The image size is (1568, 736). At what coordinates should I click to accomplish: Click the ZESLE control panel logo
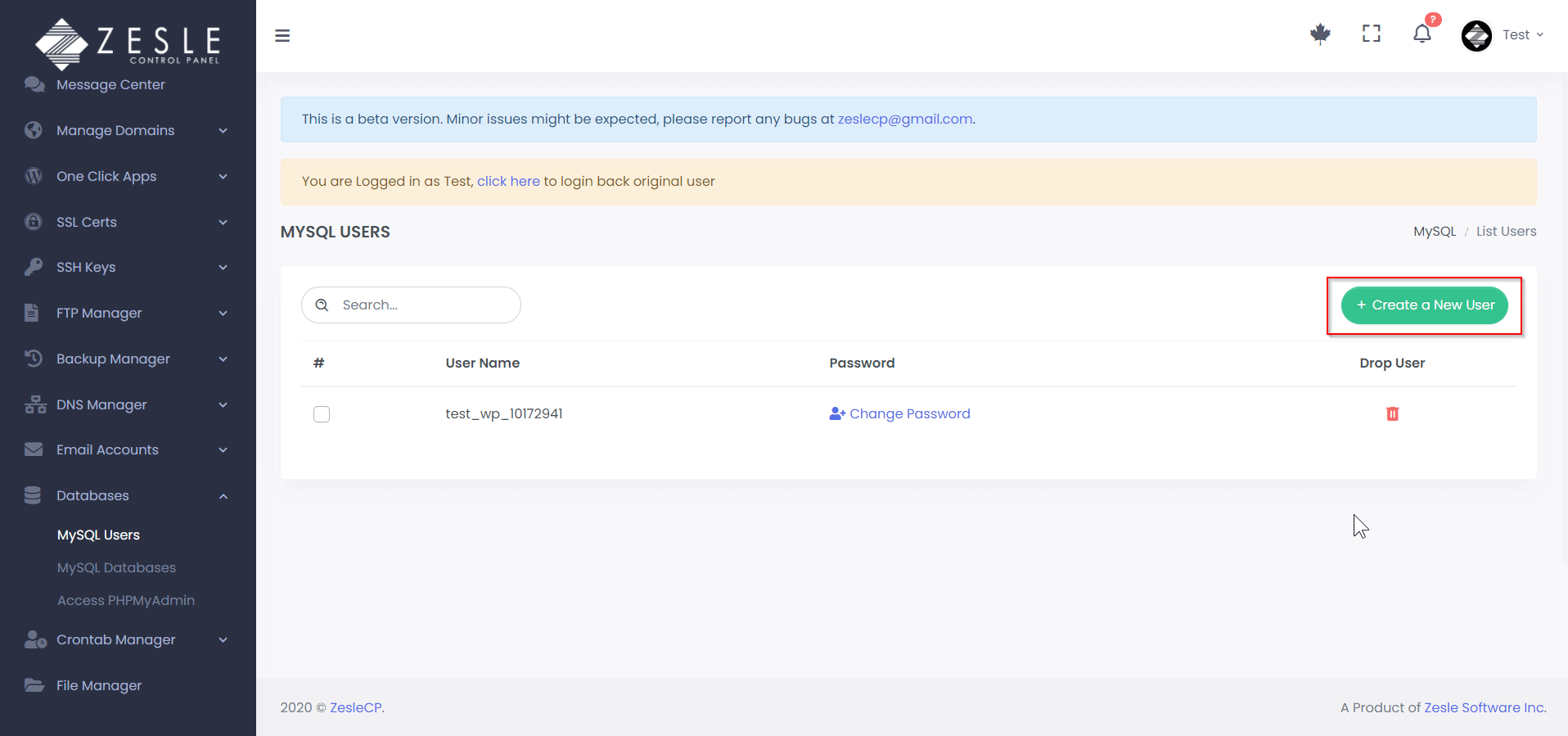pyautogui.click(x=128, y=43)
